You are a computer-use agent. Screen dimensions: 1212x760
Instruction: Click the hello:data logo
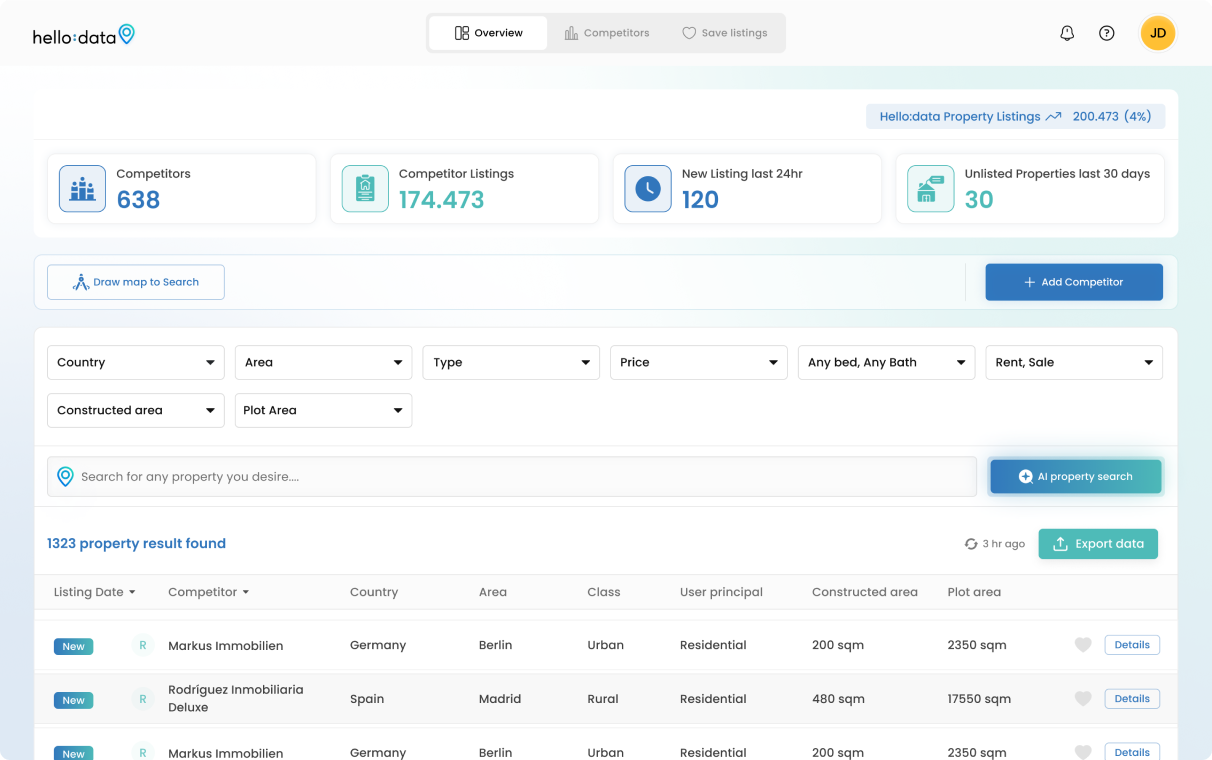tap(84, 35)
